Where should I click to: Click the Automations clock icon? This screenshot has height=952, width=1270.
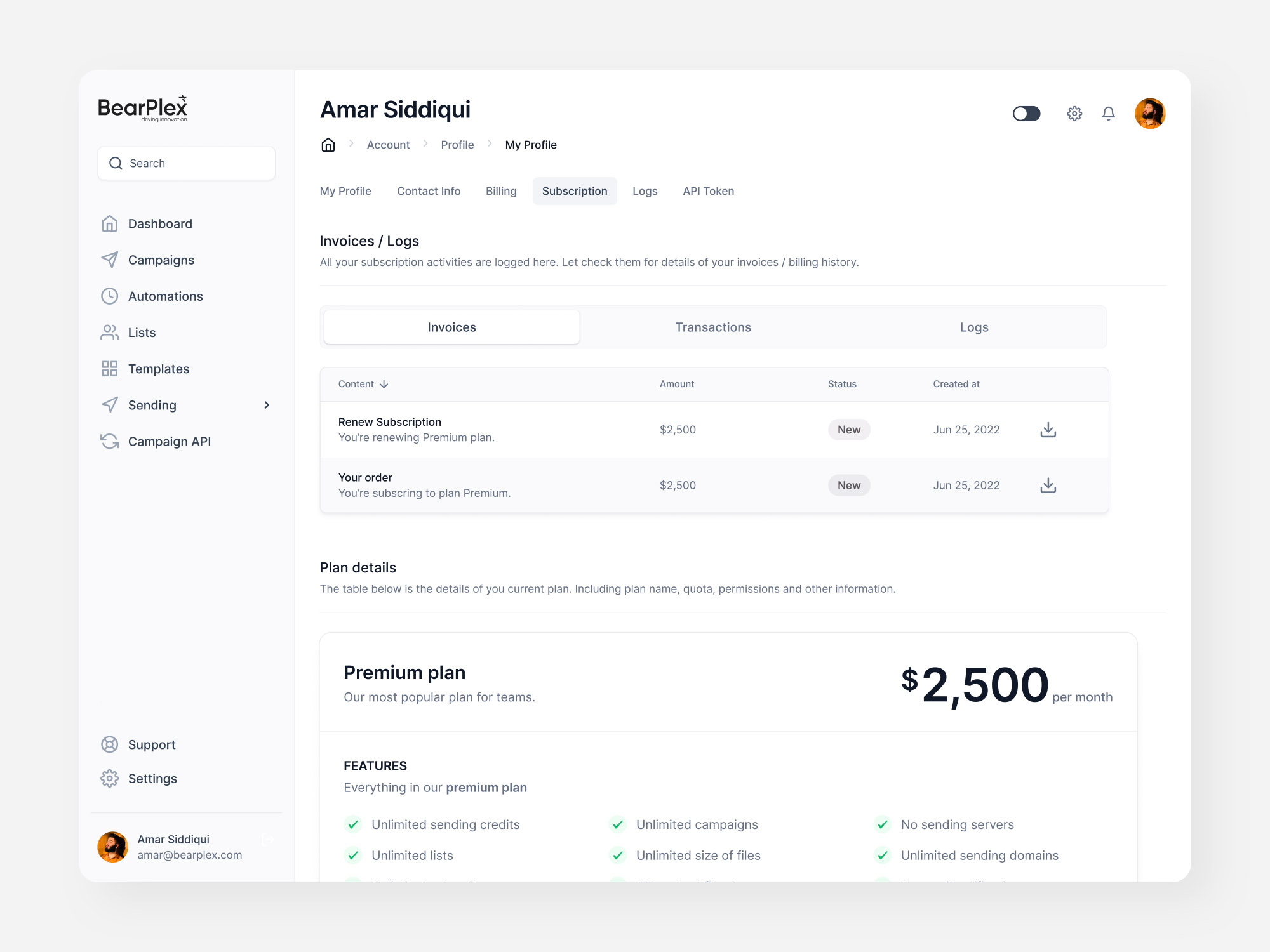click(109, 296)
